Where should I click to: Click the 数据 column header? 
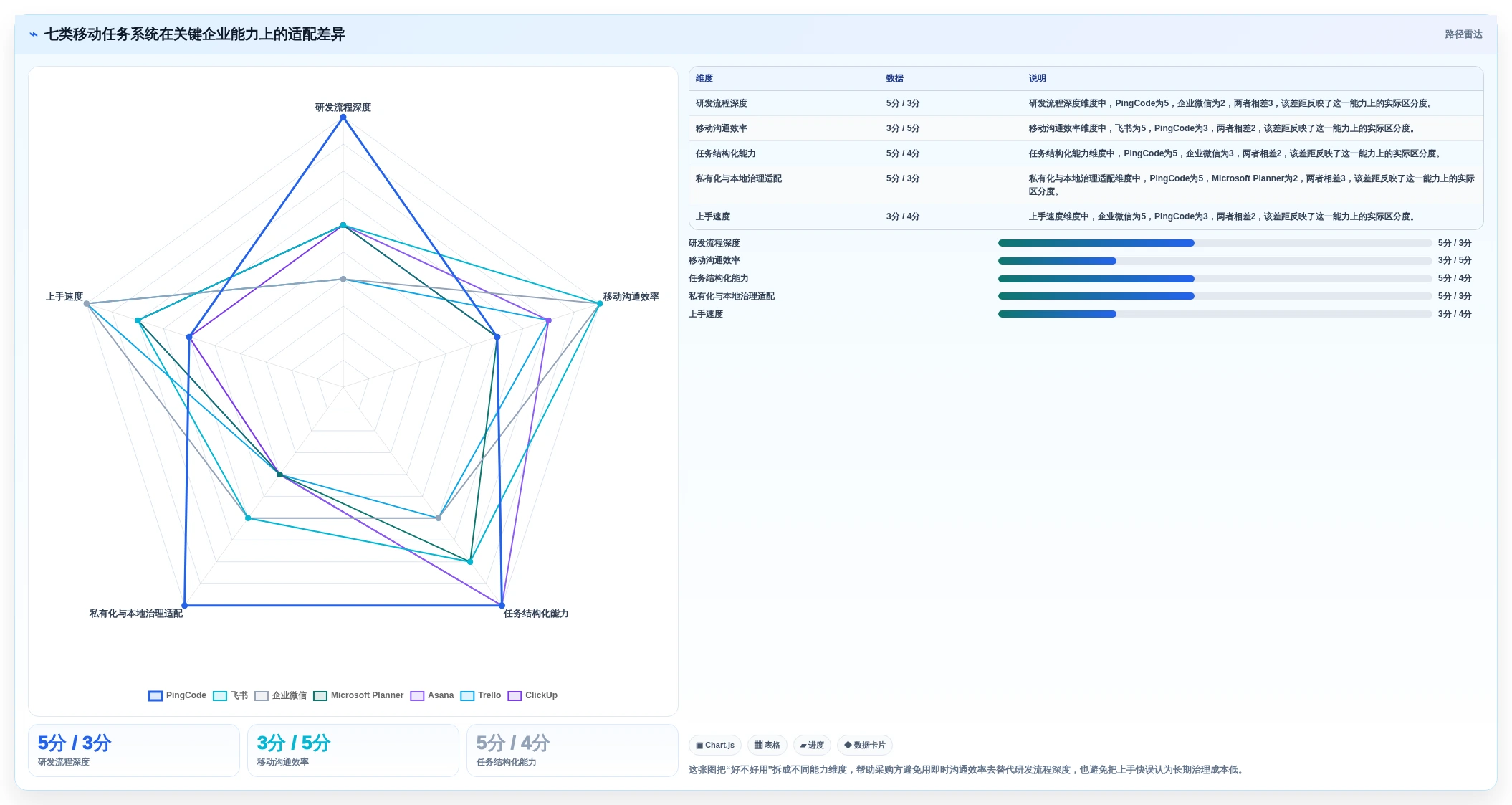coord(895,78)
